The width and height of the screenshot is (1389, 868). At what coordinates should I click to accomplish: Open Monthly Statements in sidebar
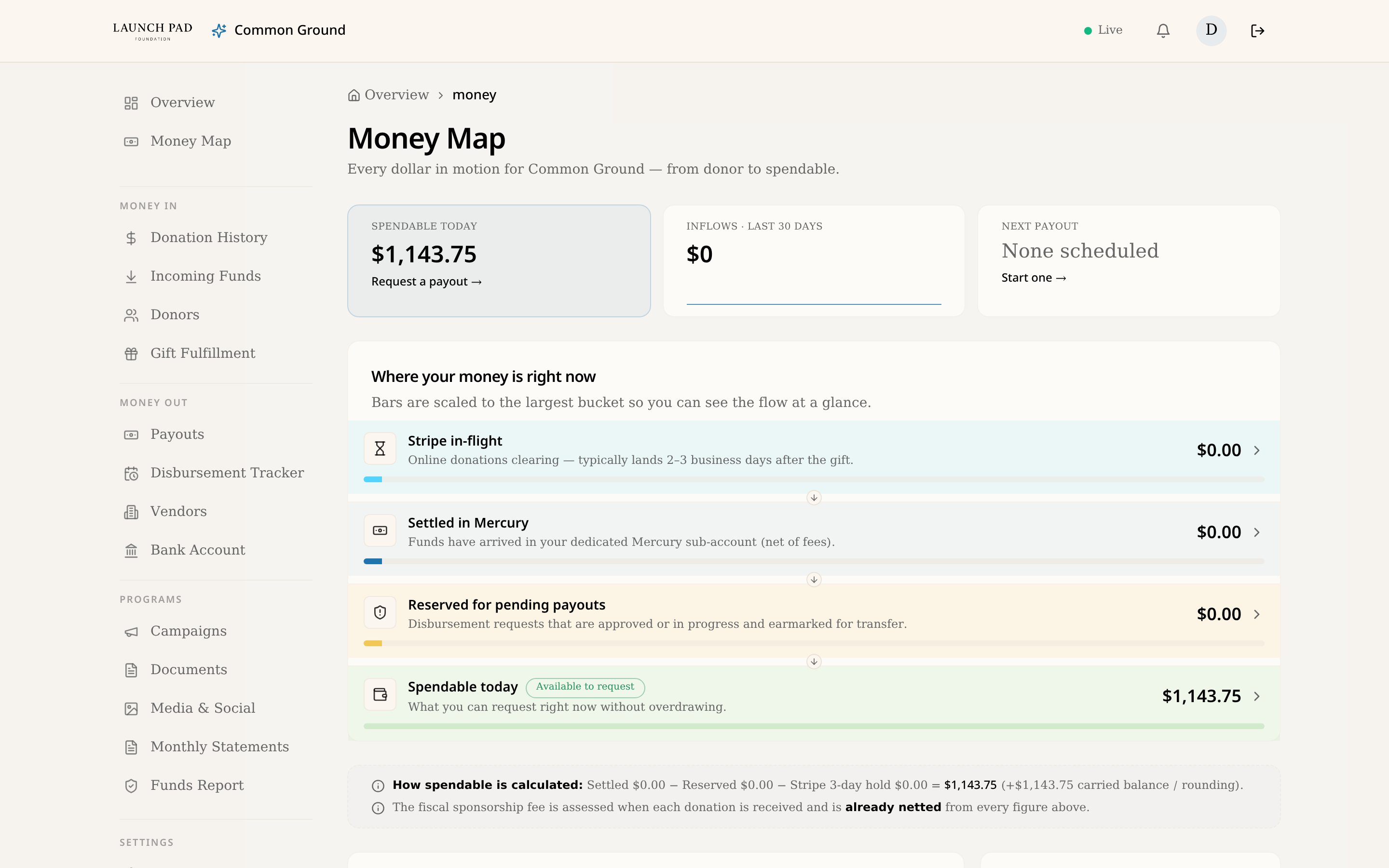click(x=216, y=747)
